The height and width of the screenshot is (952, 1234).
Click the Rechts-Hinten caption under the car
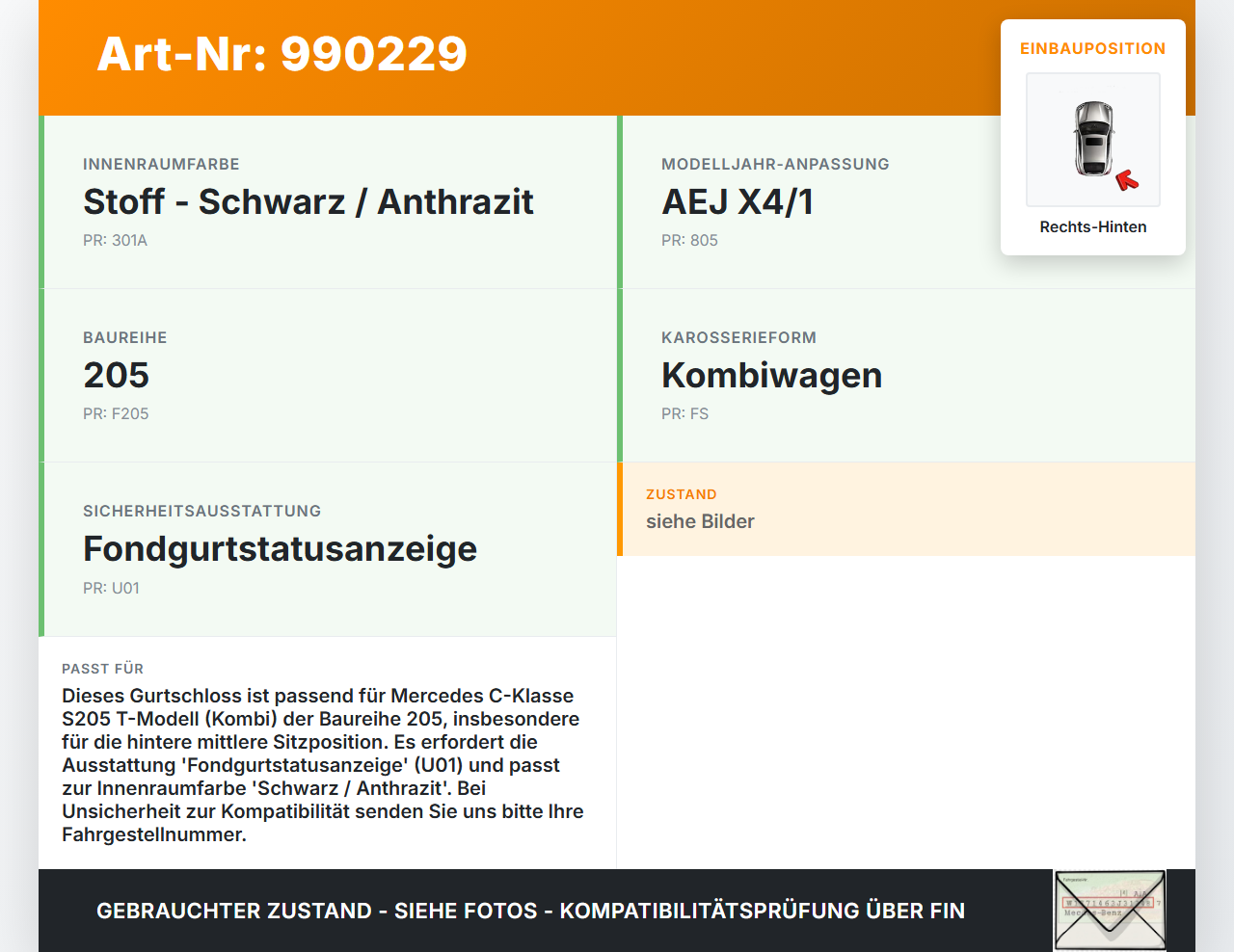pos(1092,226)
